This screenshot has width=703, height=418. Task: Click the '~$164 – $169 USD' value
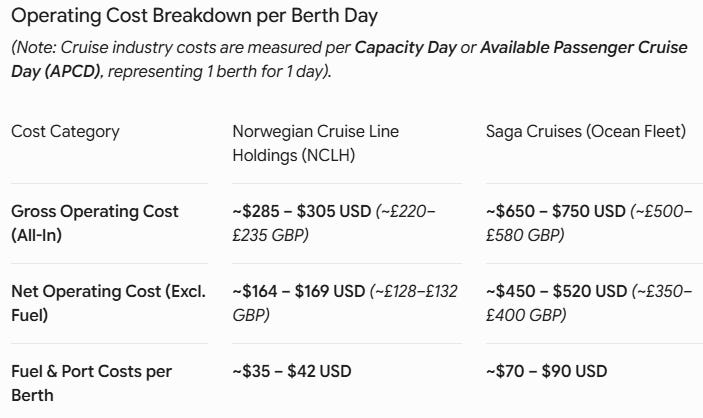[299, 292]
